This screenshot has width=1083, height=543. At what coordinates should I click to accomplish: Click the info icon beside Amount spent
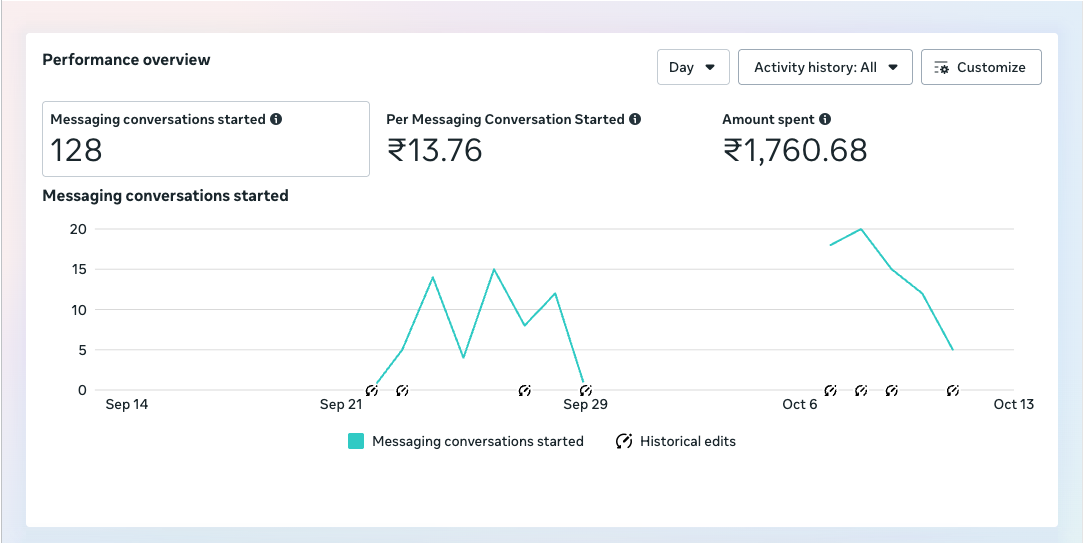[x=825, y=119]
